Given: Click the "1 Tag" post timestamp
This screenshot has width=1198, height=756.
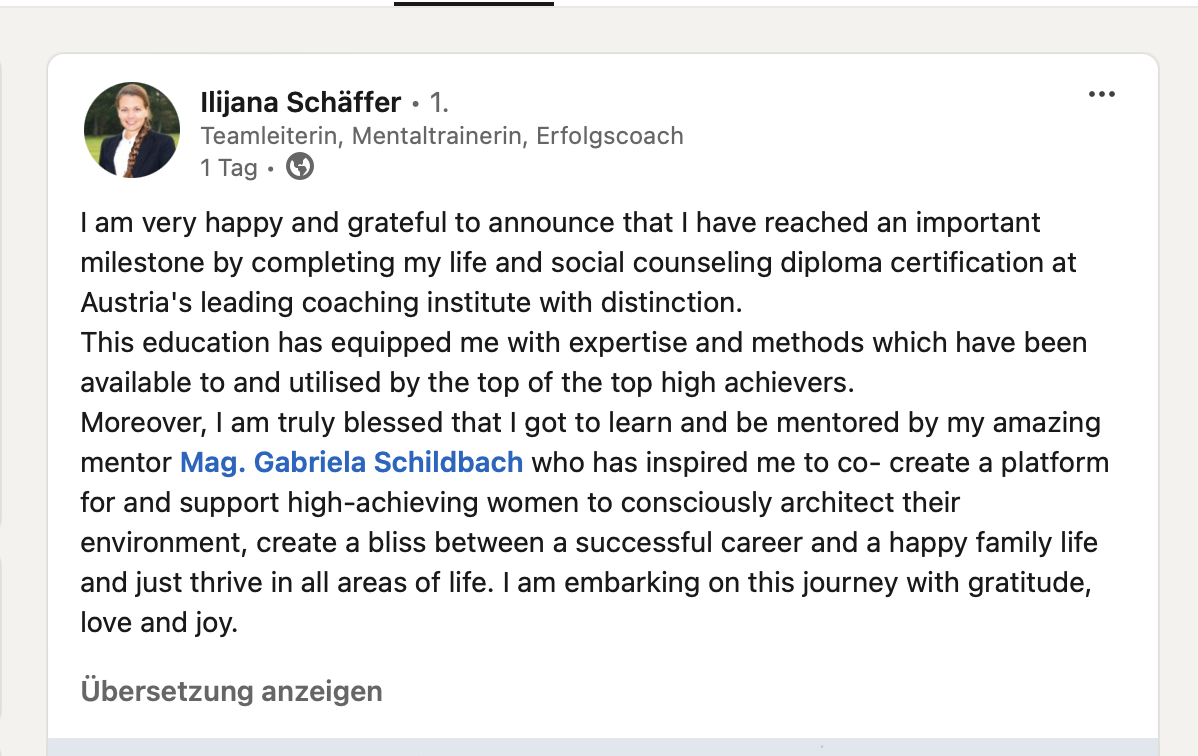Looking at the screenshot, I should (229, 168).
